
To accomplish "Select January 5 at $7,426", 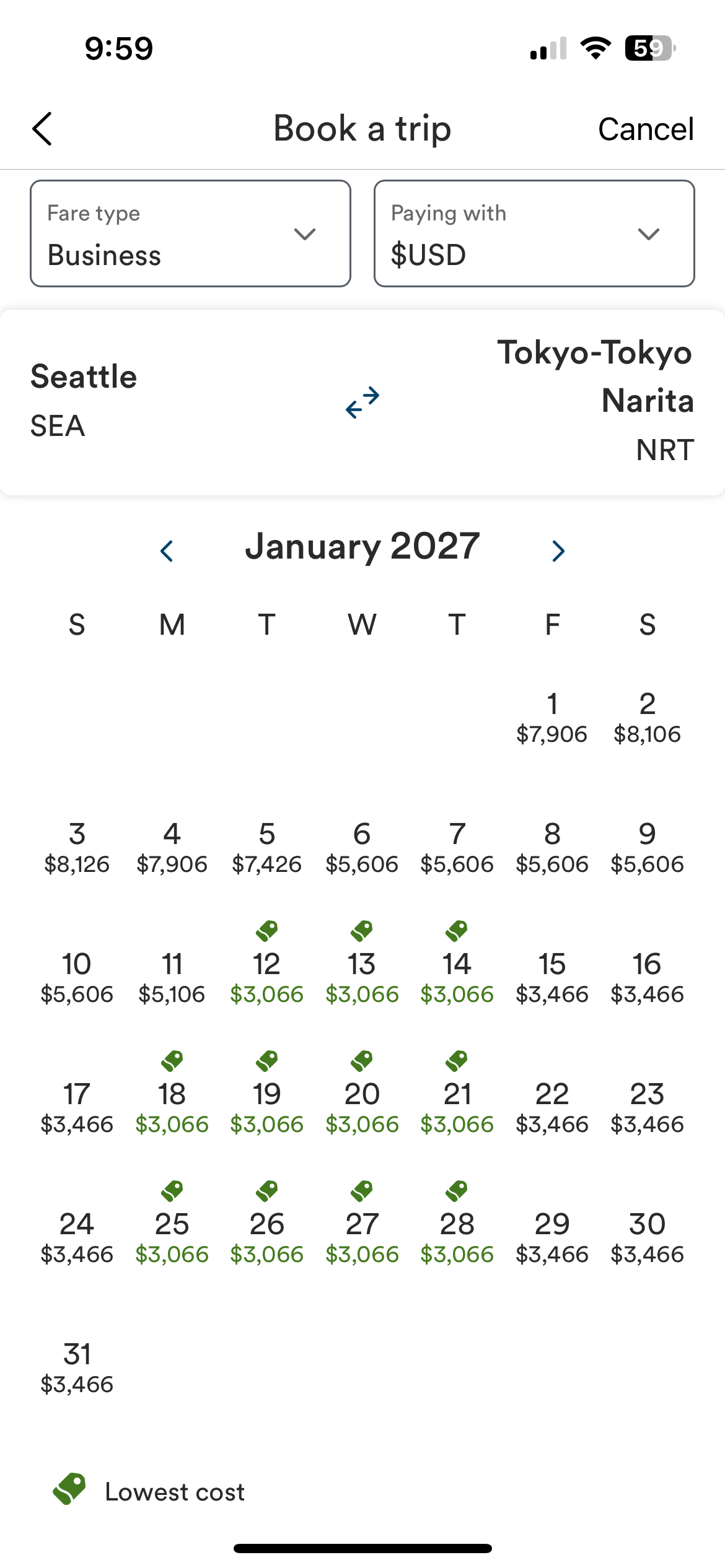I will pyautogui.click(x=267, y=848).
